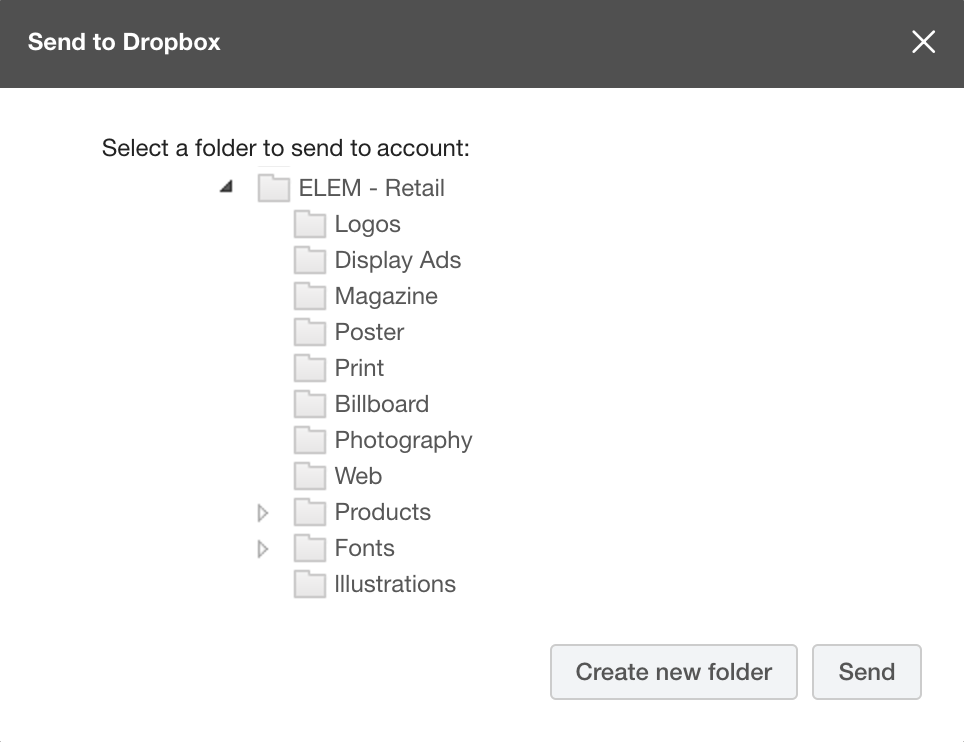
Task: Select the Logos folder label
Action: pos(367,224)
